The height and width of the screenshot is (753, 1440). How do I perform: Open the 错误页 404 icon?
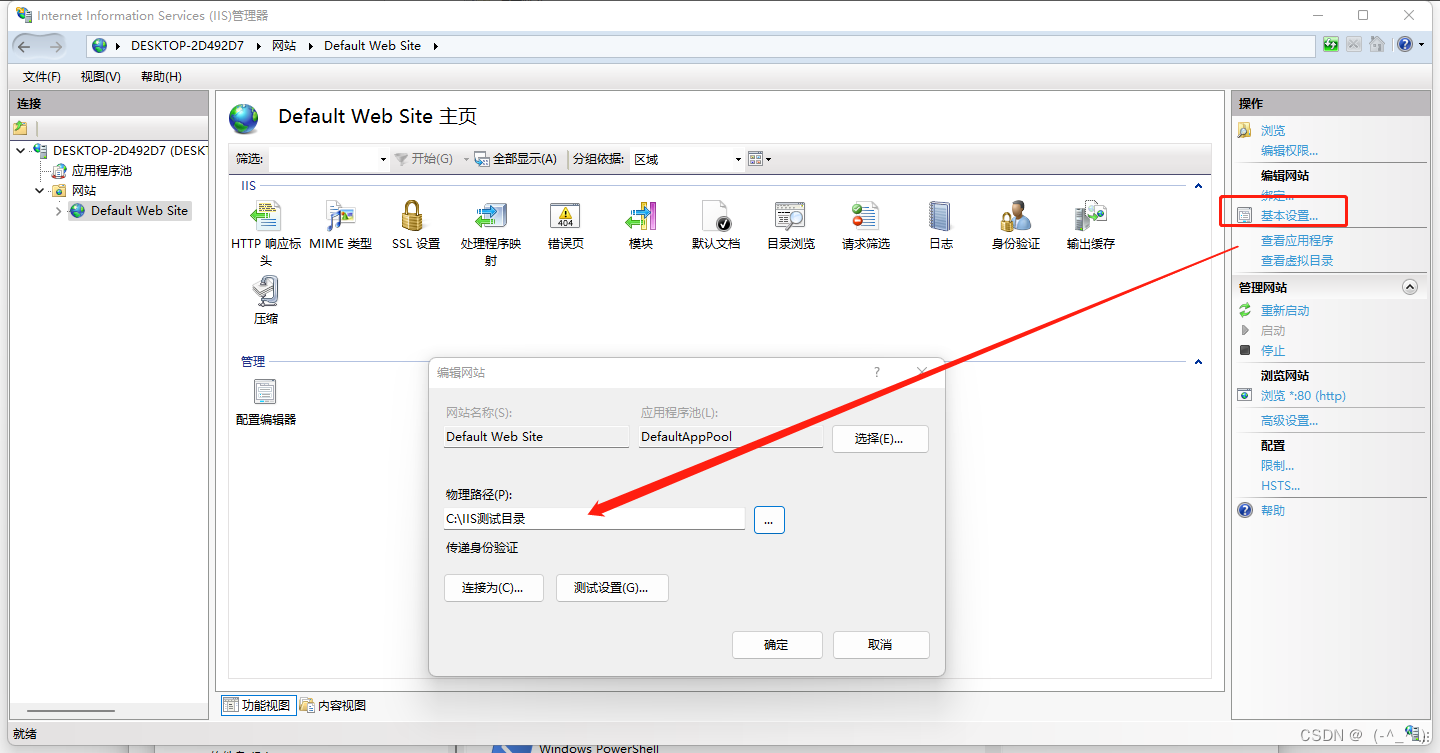(566, 216)
